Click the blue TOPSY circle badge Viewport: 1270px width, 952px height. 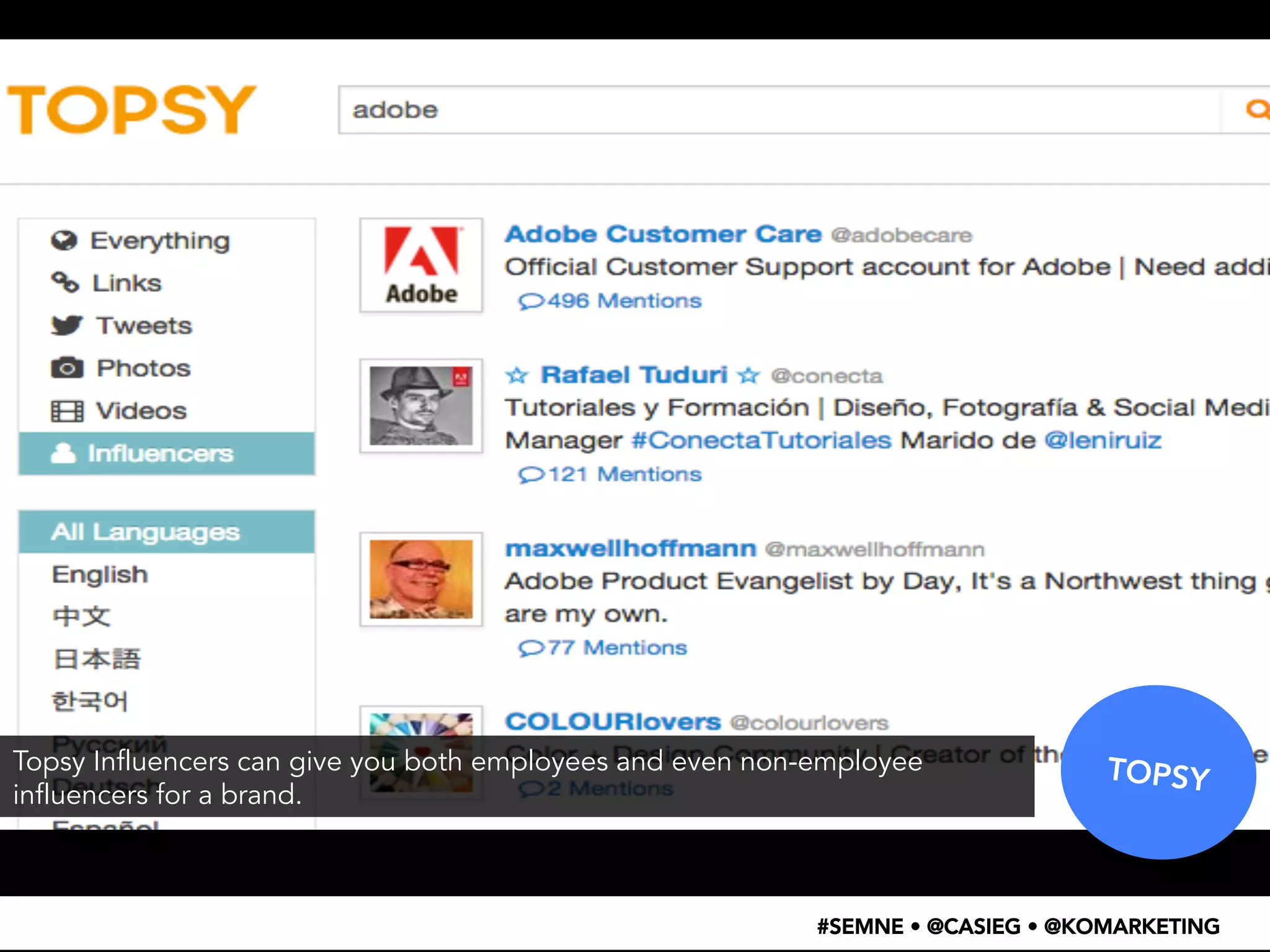(1158, 772)
